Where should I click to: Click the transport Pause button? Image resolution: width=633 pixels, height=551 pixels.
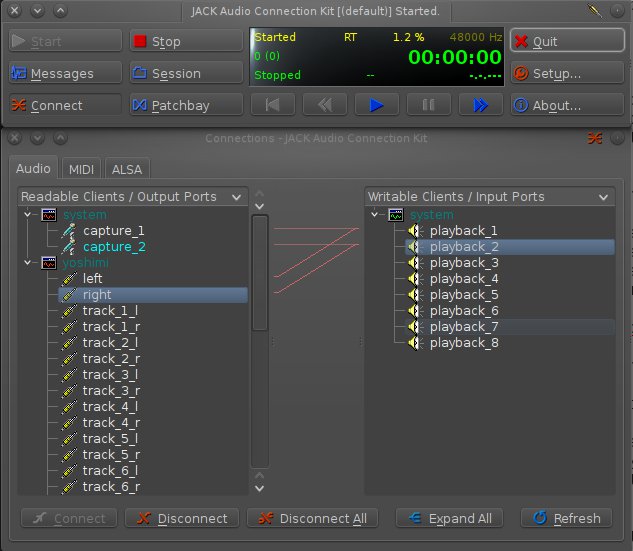pos(428,104)
